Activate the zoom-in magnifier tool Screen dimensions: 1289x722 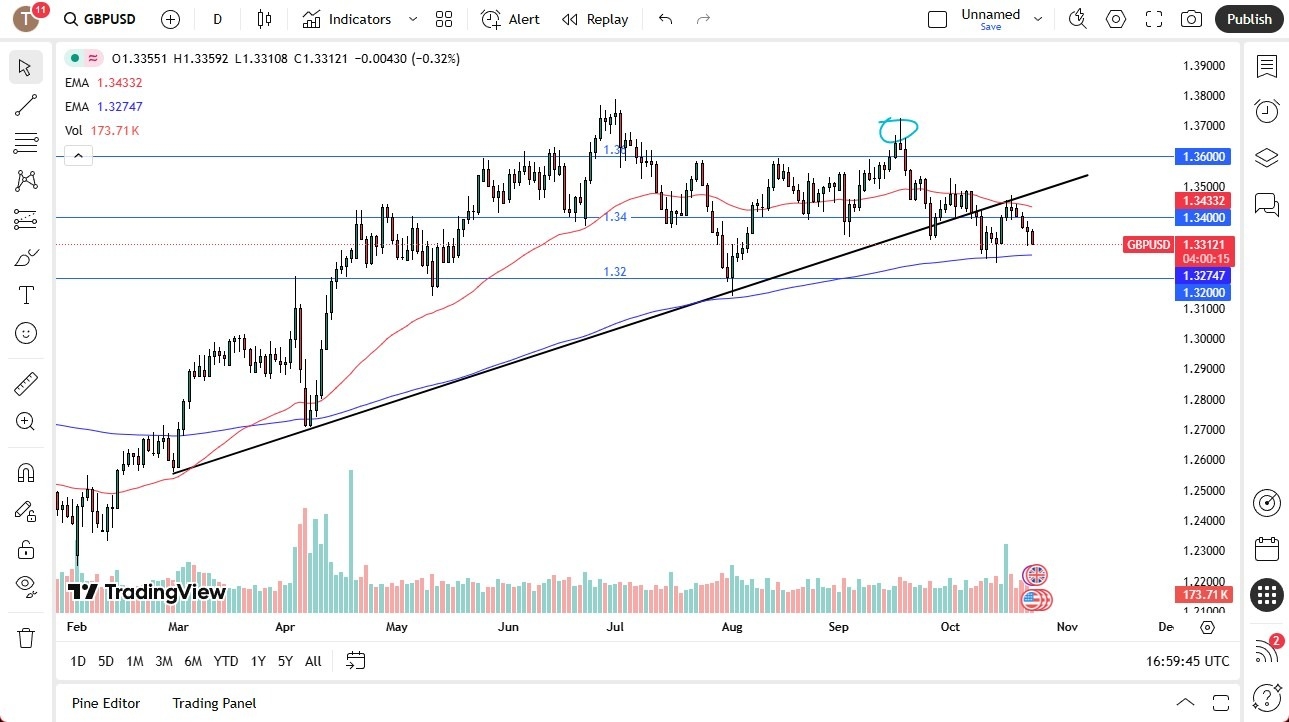(x=25, y=421)
